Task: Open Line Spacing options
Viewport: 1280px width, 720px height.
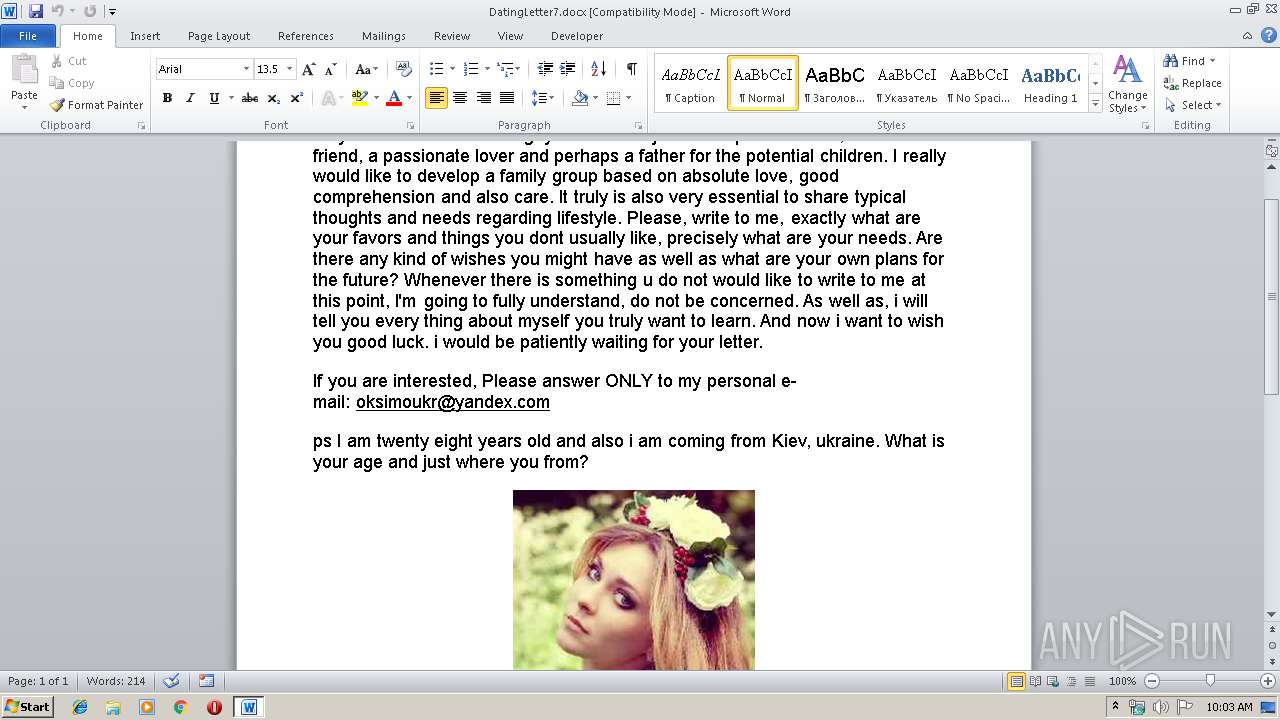Action: 542,98
